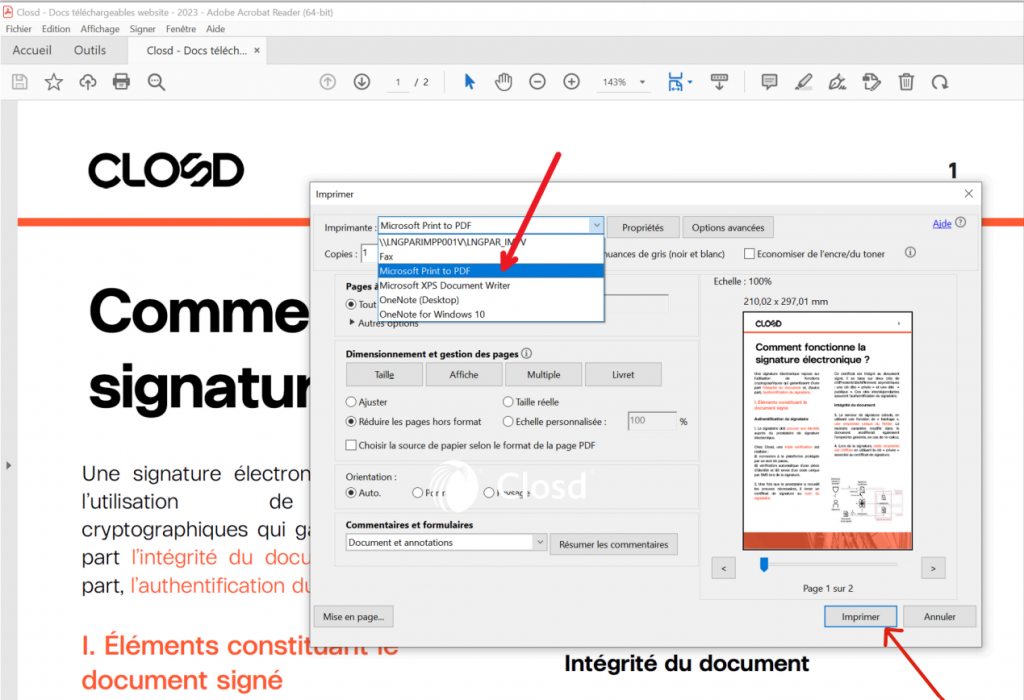Click the page preview slider handle
This screenshot has width=1024, height=700.
[x=764, y=565]
